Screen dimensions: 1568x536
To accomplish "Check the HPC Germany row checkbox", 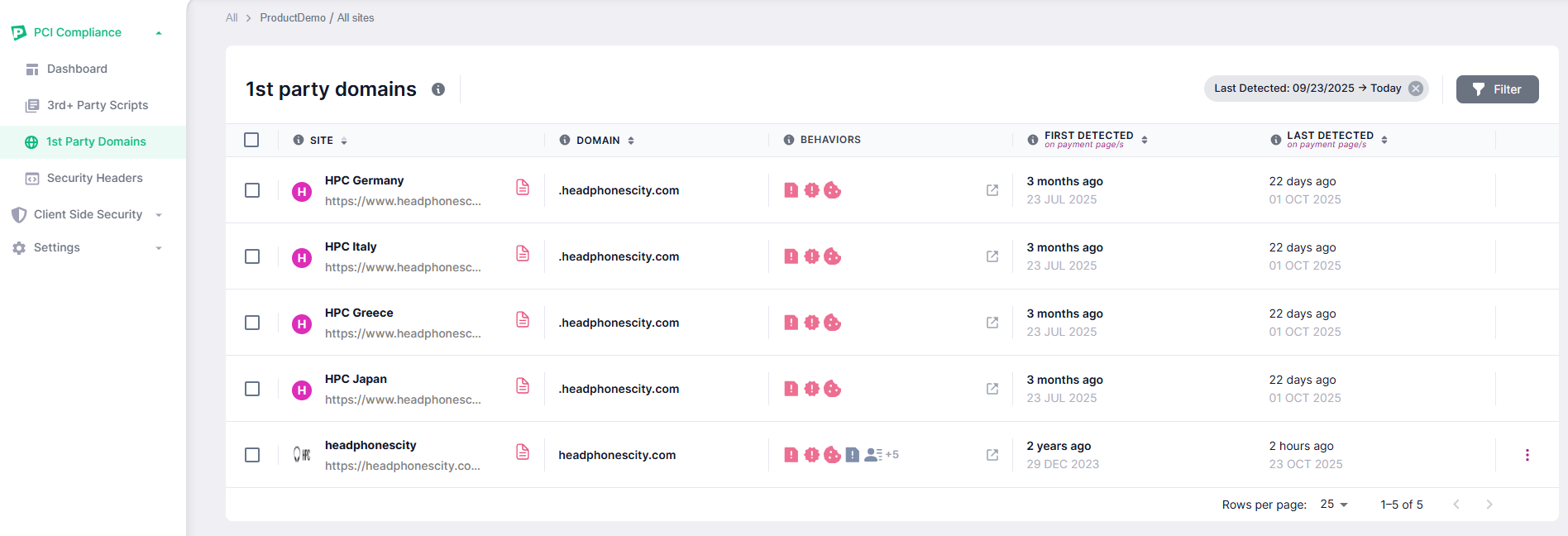I will pyautogui.click(x=252, y=190).
